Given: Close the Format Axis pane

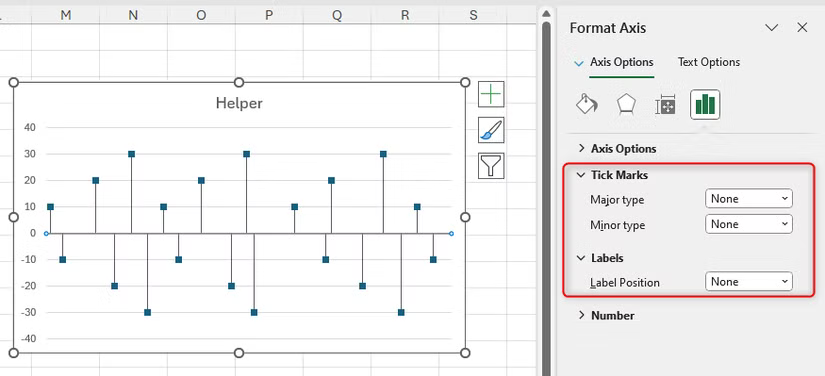Looking at the screenshot, I should tap(802, 28).
